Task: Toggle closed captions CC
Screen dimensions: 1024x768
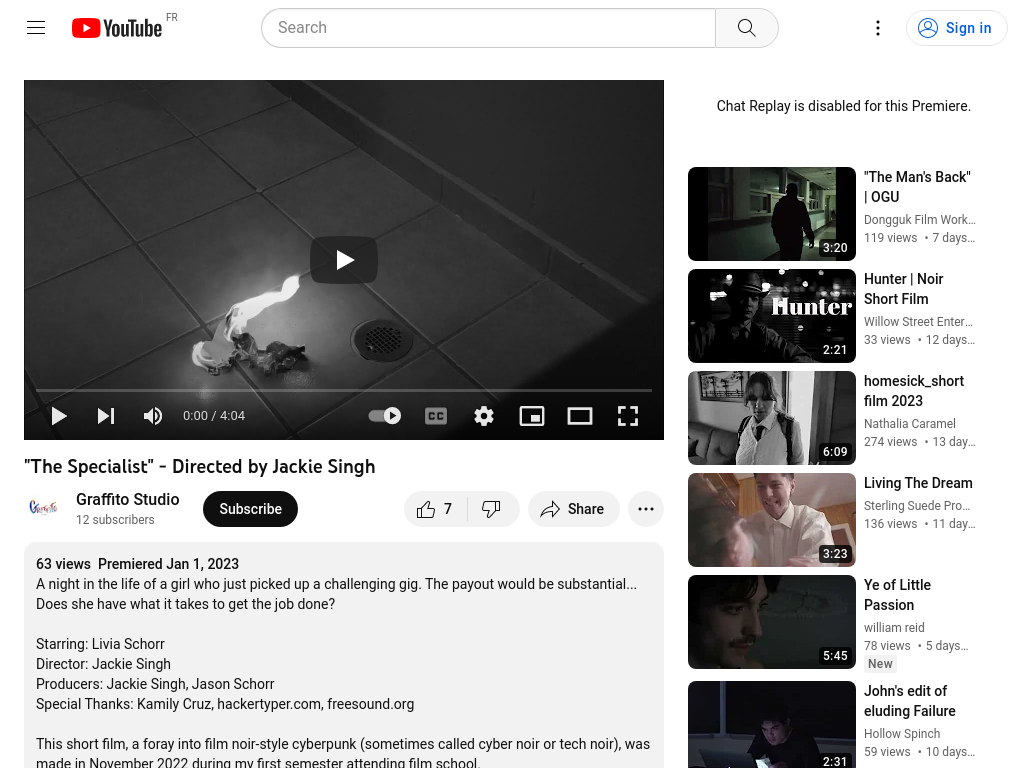Action: pyautogui.click(x=436, y=416)
